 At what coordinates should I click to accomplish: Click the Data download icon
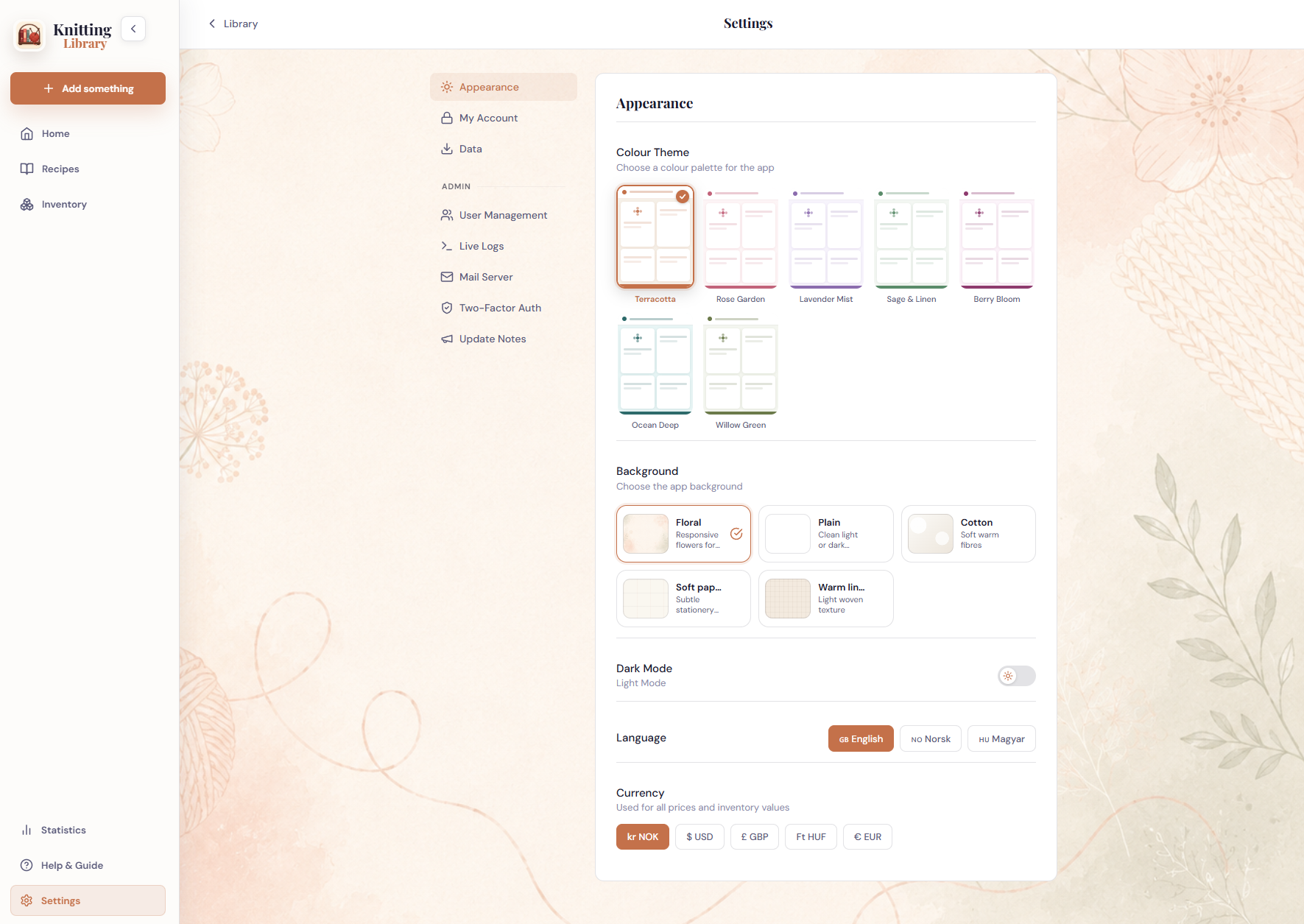[447, 149]
